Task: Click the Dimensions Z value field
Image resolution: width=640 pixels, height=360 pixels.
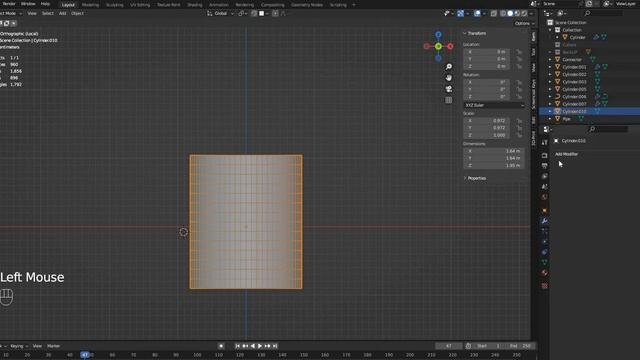Action: coord(493,165)
